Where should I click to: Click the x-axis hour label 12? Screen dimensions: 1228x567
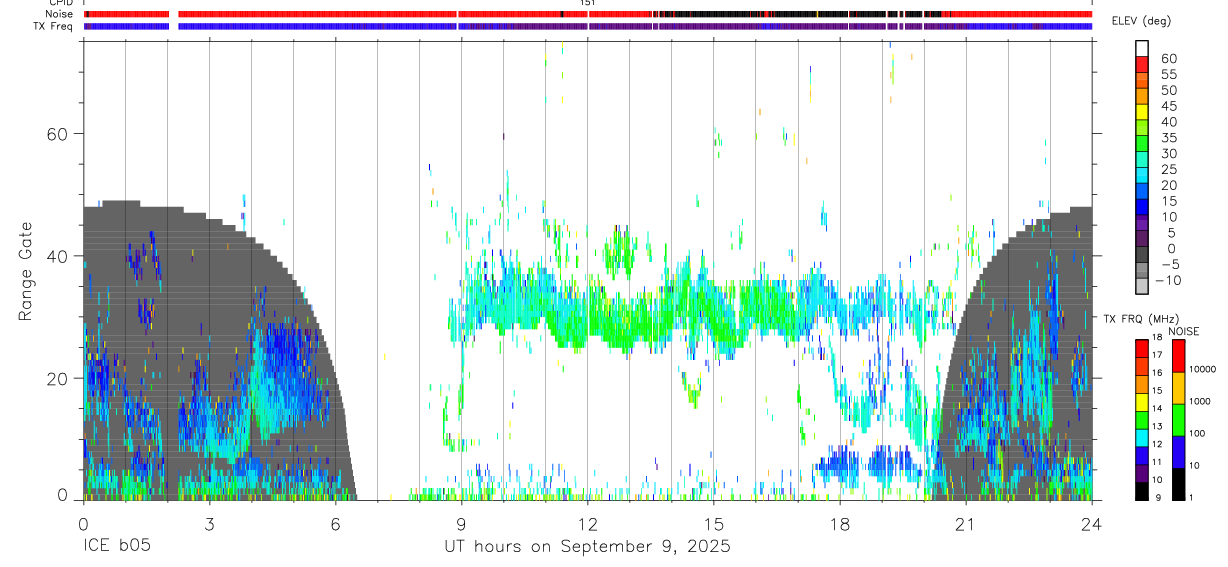coord(587,523)
